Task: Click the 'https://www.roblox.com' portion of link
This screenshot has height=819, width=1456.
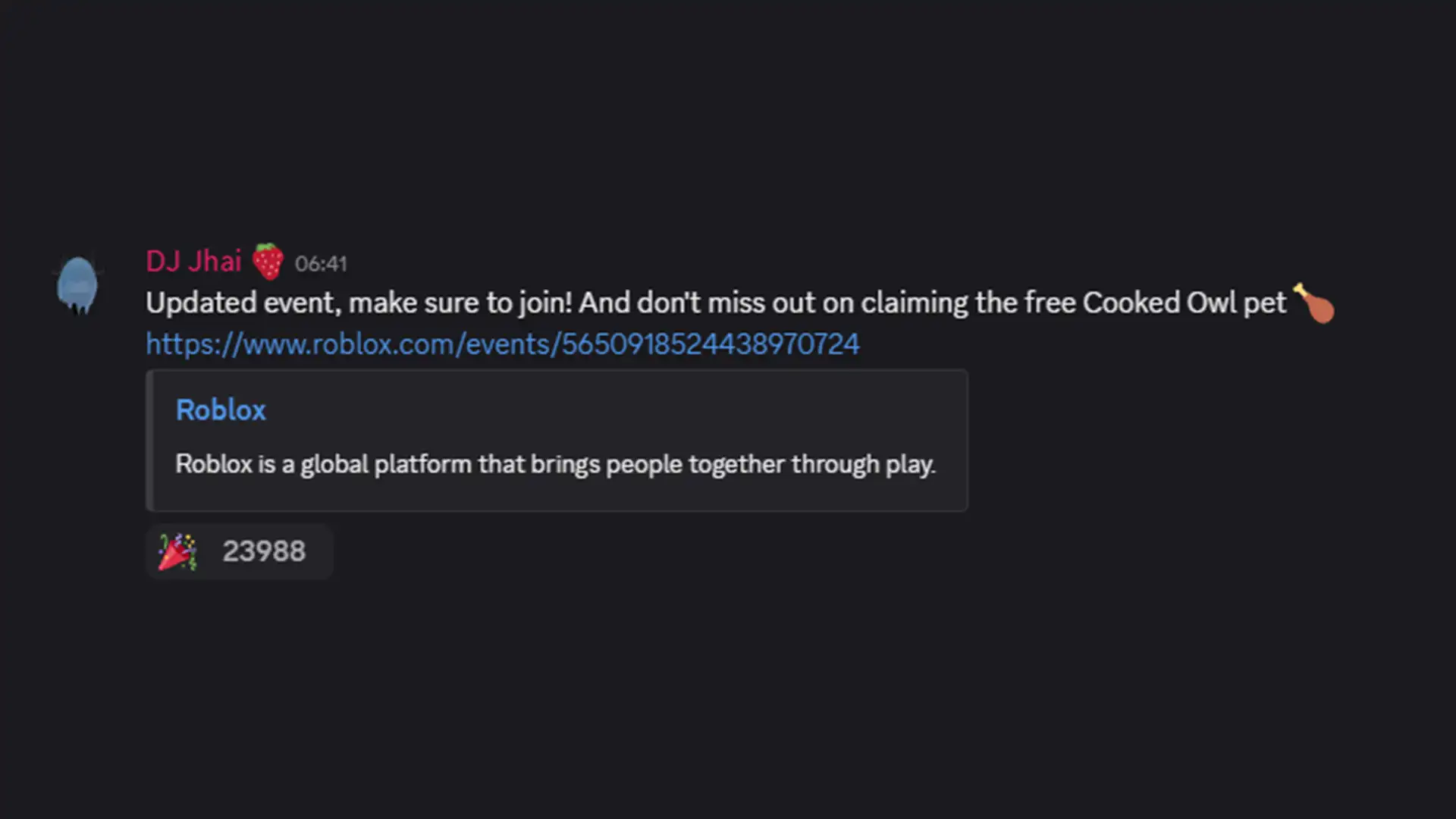Action: click(300, 344)
